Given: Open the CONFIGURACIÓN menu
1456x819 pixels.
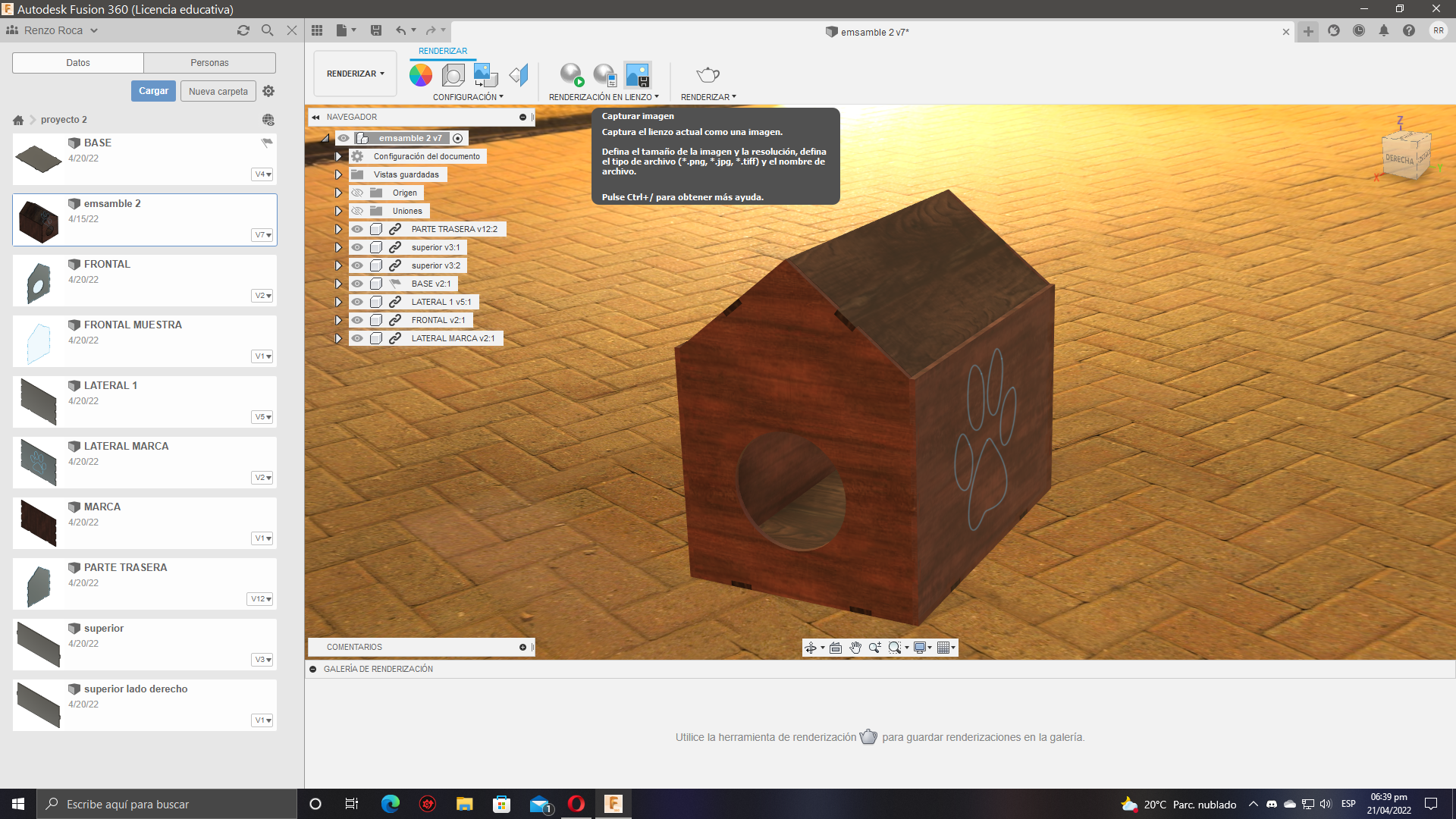Looking at the screenshot, I should (x=468, y=97).
